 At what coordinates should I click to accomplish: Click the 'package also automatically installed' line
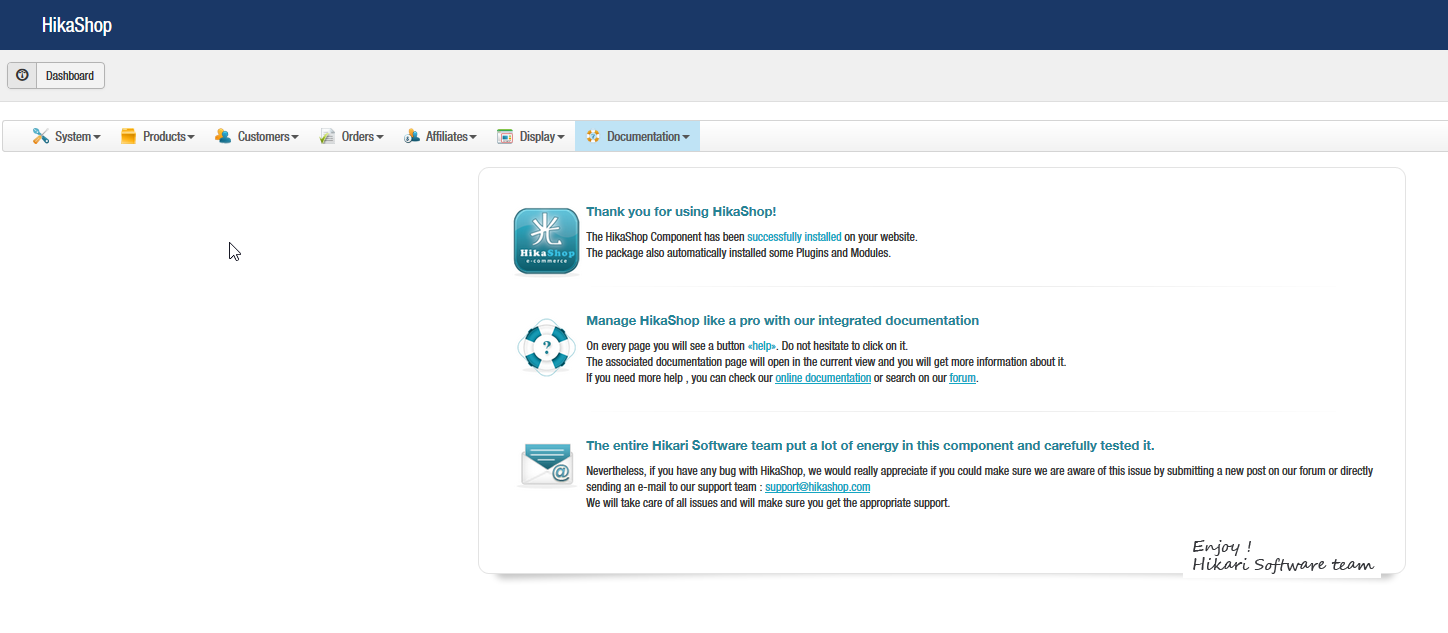[738, 253]
